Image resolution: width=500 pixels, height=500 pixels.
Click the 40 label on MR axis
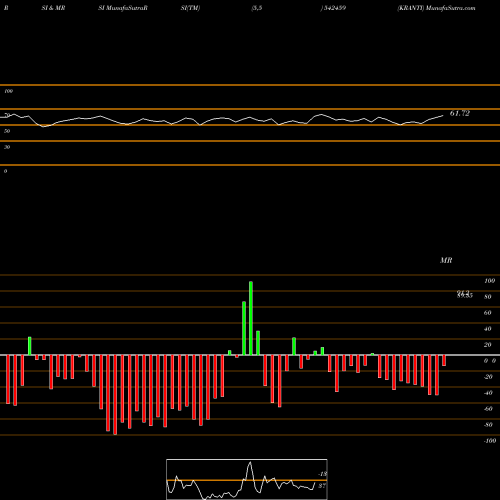(x=488, y=329)
